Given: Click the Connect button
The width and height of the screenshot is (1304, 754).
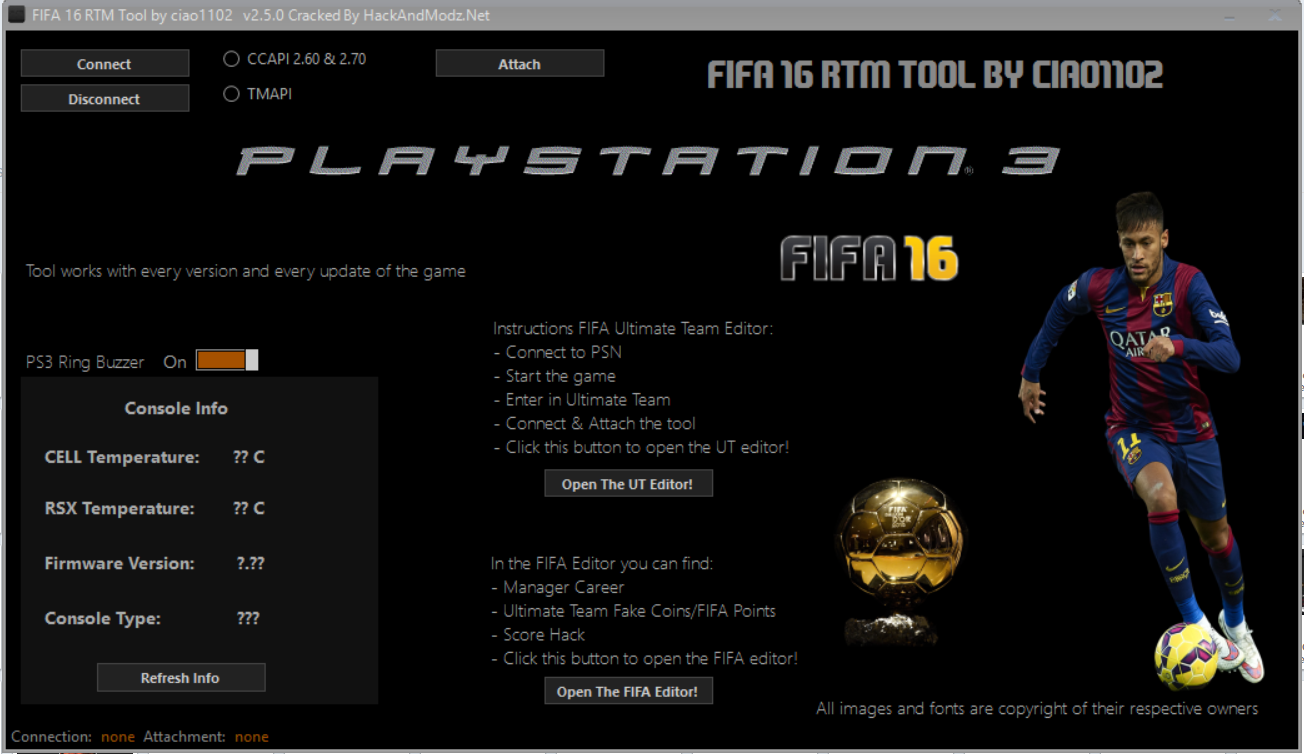Looking at the screenshot, I should coord(105,64).
